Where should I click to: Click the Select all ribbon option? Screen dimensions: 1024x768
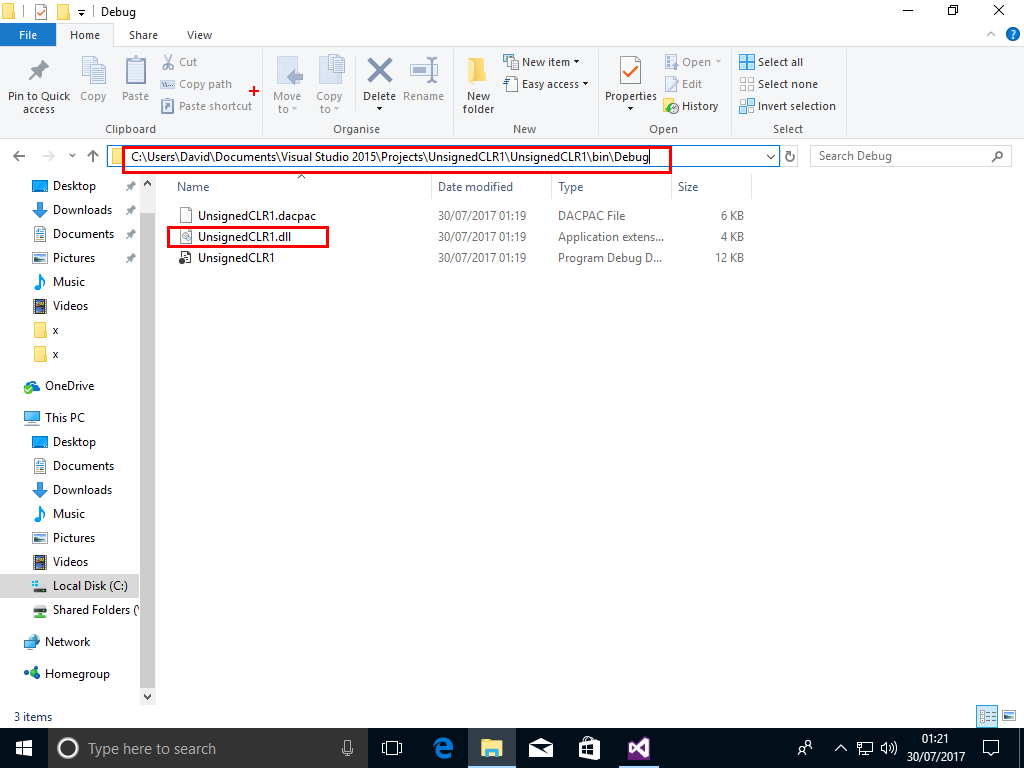point(771,62)
